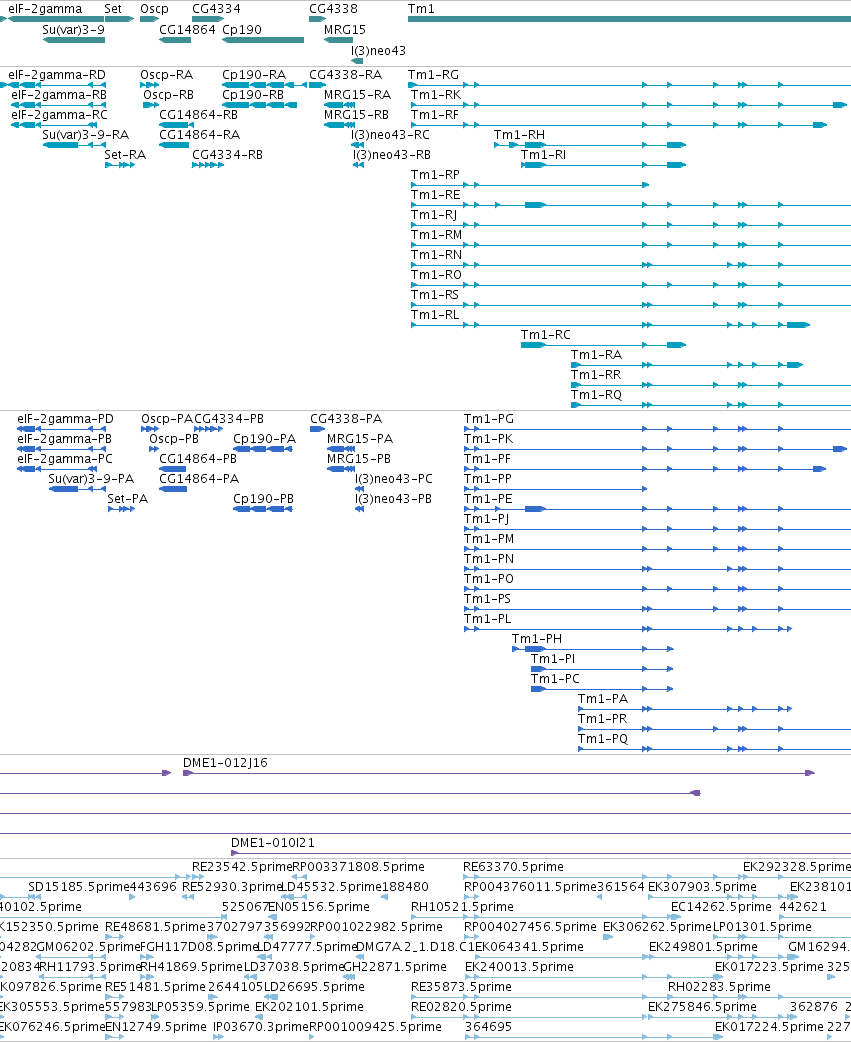The image size is (851, 1042).
Task: Click the Oscp gene label
Action: click(154, 9)
